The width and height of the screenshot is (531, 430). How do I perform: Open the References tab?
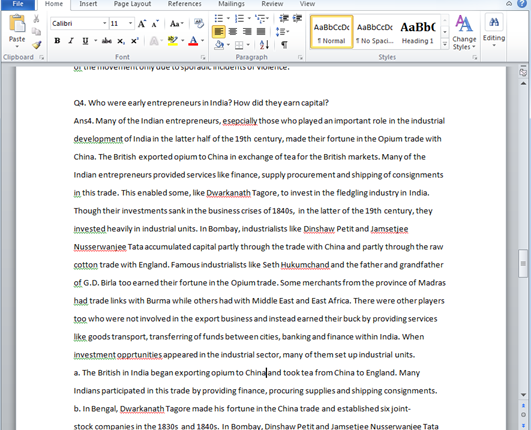click(x=185, y=4)
